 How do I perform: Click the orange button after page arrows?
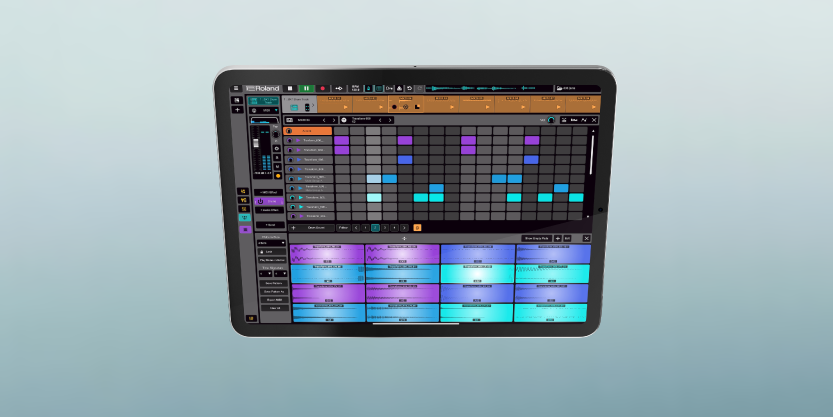[417, 228]
